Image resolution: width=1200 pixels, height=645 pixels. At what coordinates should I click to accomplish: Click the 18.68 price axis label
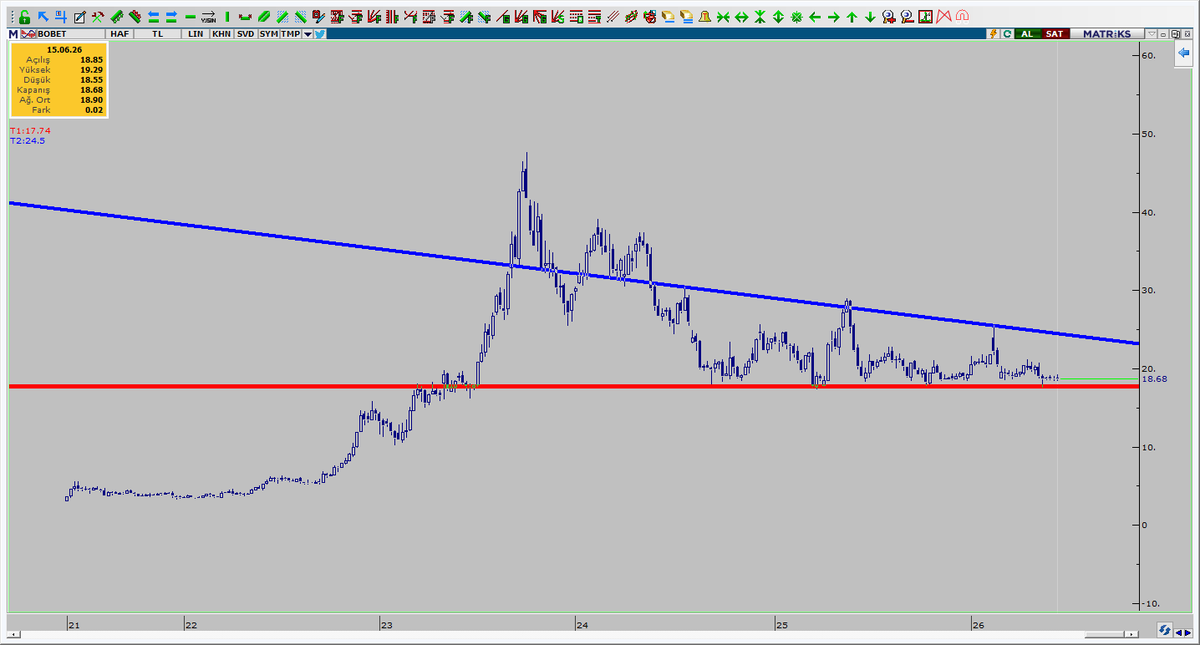pos(1154,379)
